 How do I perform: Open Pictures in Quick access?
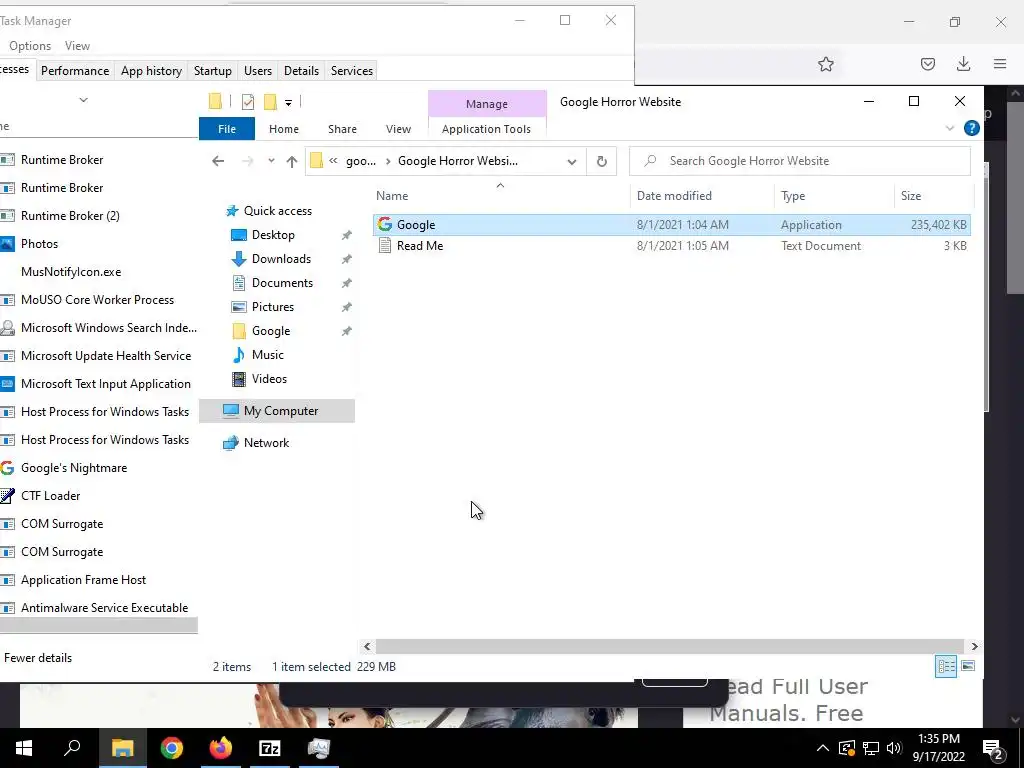[x=272, y=307]
